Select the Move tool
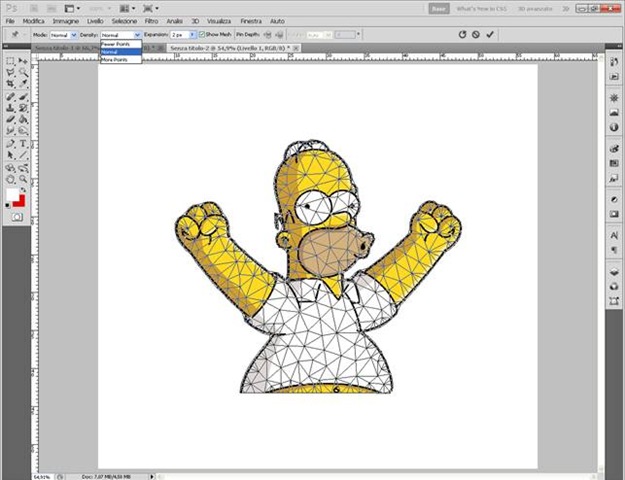Image resolution: width=625 pixels, height=480 pixels. click(23, 61)
